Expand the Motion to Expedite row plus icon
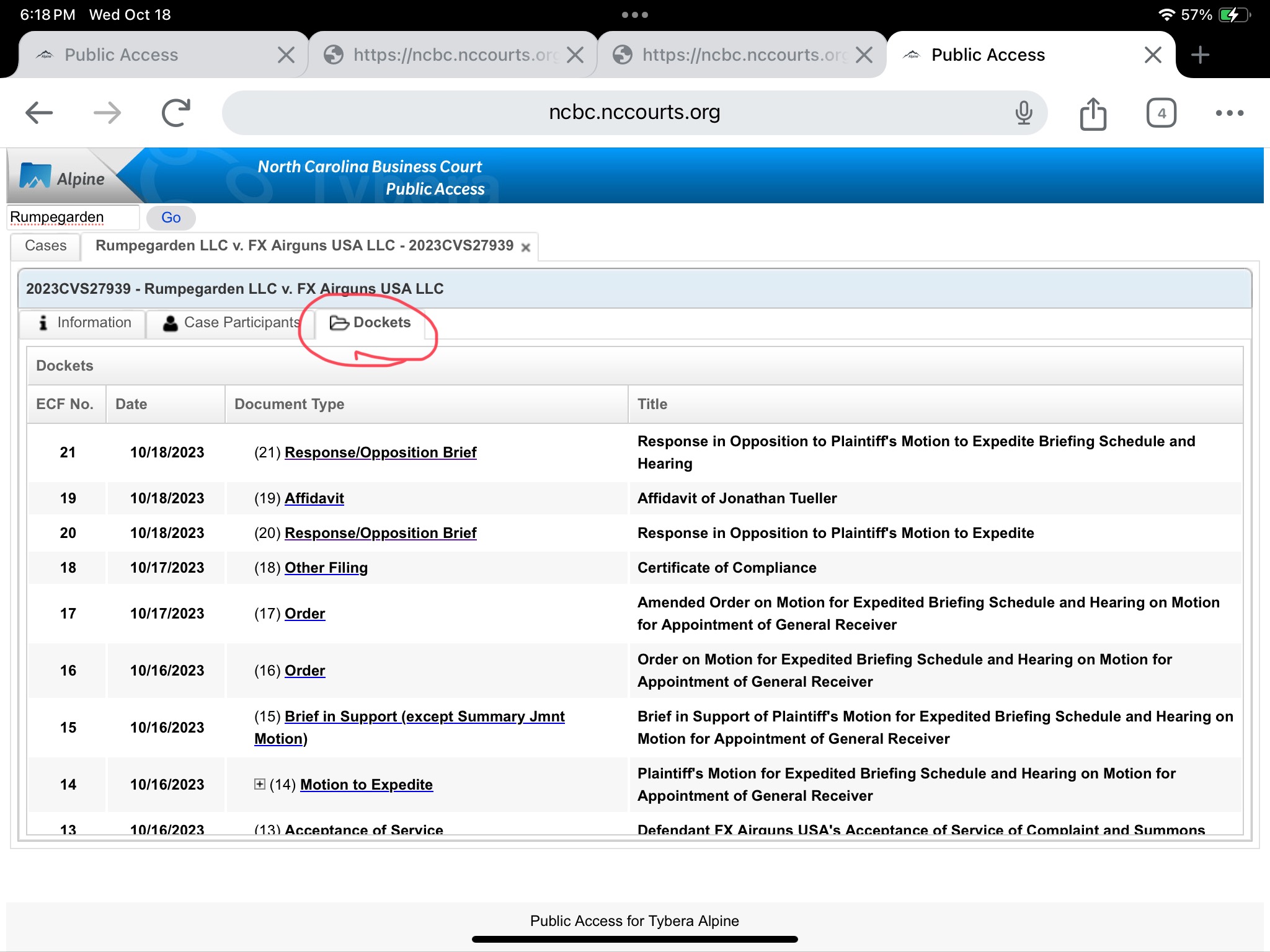Viewport: 1270px width, 952px height. 260,784
